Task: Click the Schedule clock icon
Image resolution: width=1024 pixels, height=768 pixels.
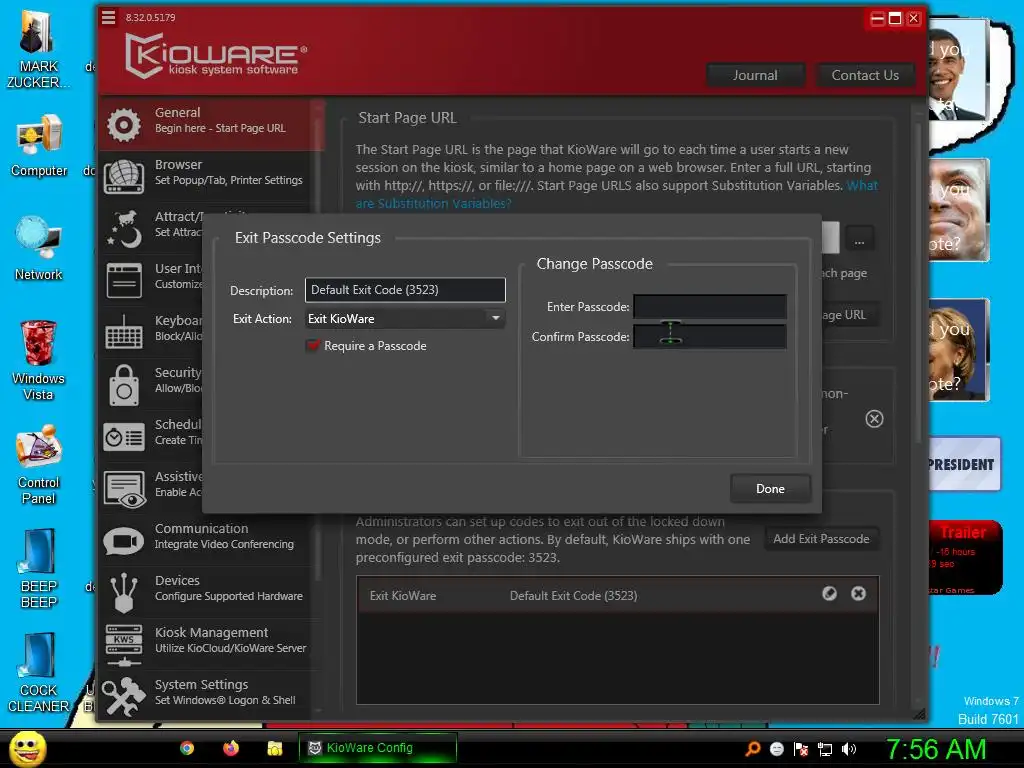Action: point(123,437)
